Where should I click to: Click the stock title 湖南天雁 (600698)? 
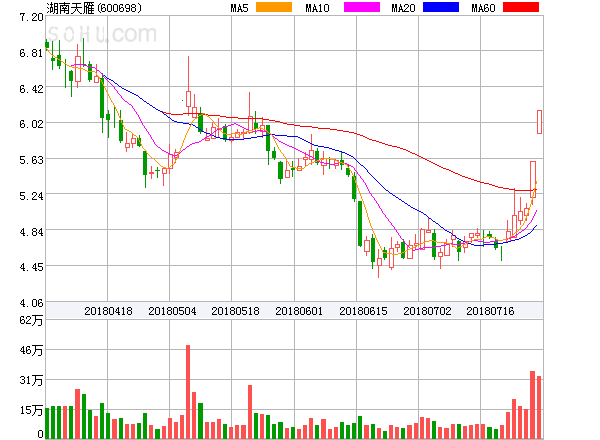(x=94, y=8)
